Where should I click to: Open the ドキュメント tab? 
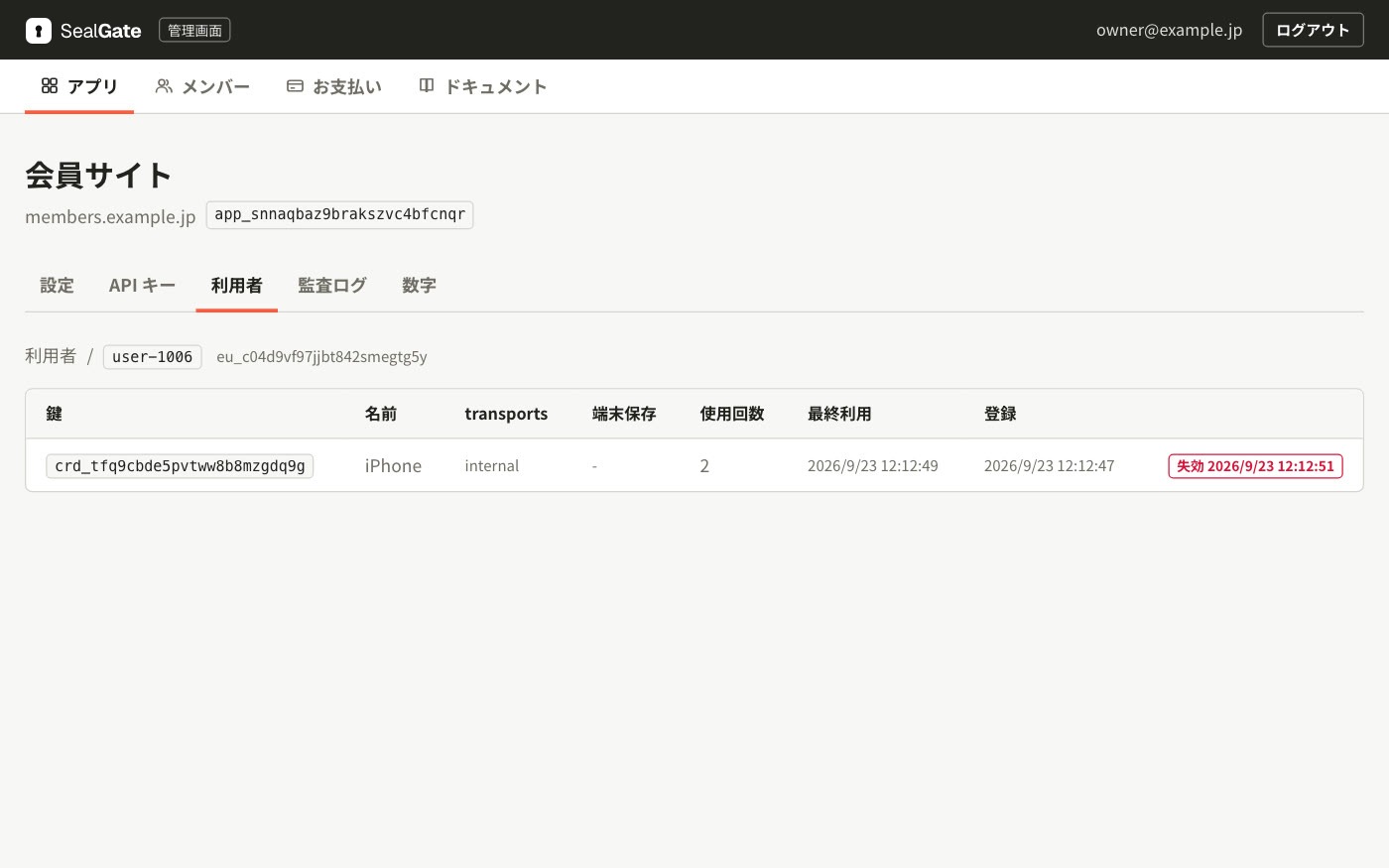483,86
